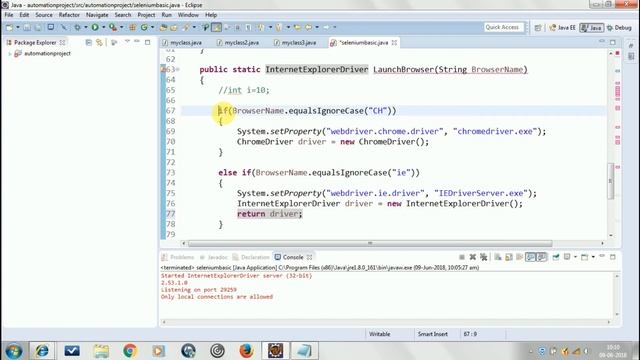Click the Save toolbar icon

[27, 27]
